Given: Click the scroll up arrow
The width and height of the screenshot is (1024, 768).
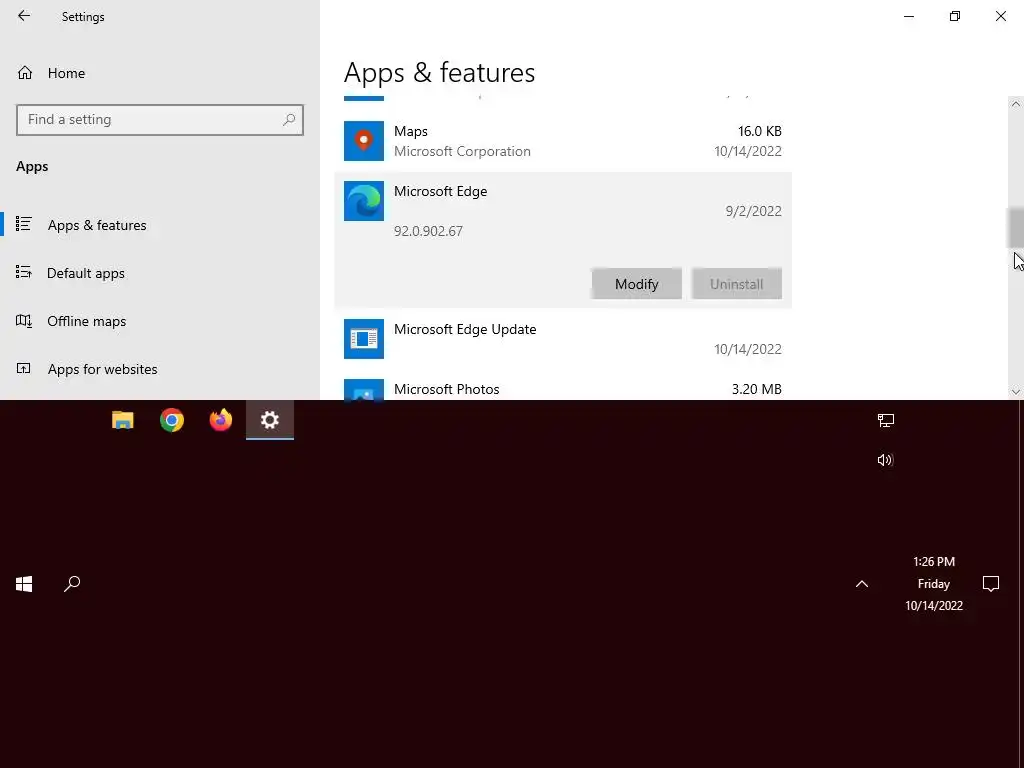Looking at the screenshot, I should (x=1016, y=104).
